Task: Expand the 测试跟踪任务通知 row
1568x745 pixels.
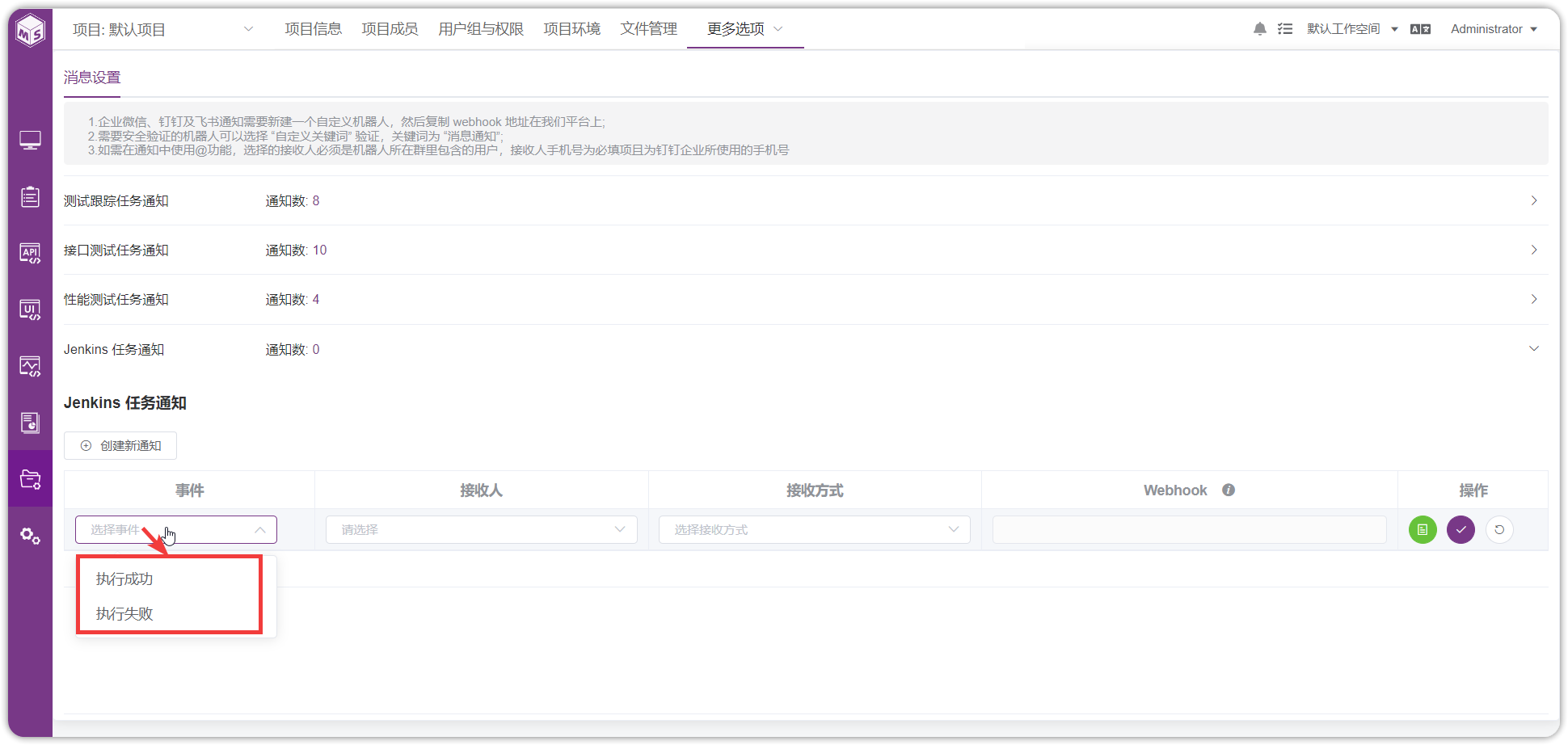Action: point(806,201)
